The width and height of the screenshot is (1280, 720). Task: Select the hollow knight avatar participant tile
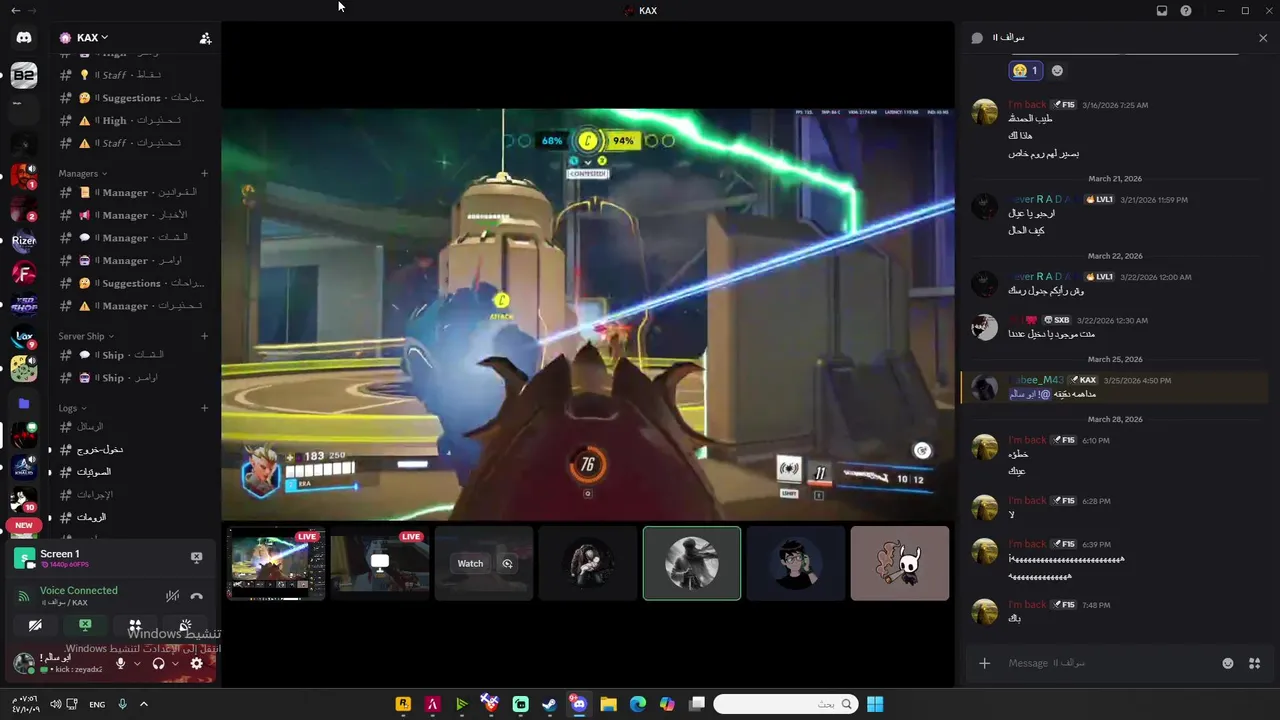tap(900, 563)
